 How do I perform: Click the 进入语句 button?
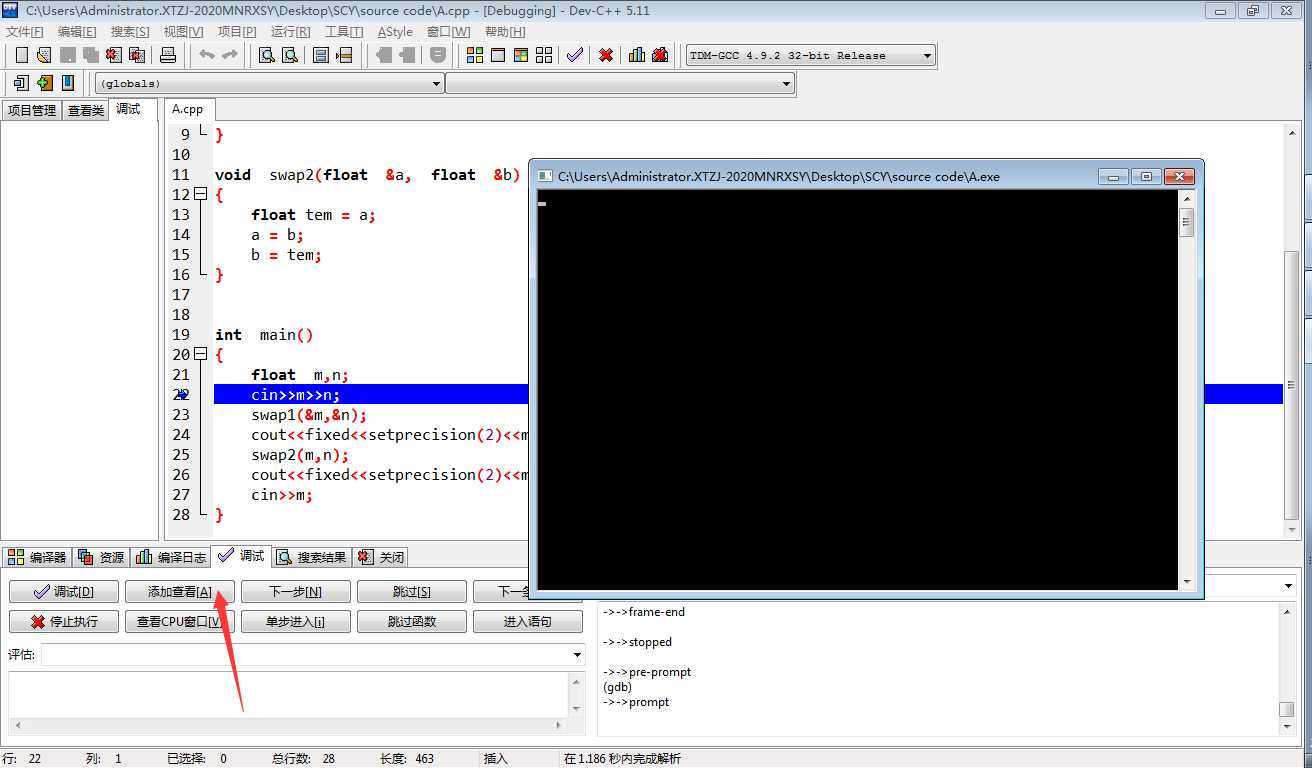528,622
